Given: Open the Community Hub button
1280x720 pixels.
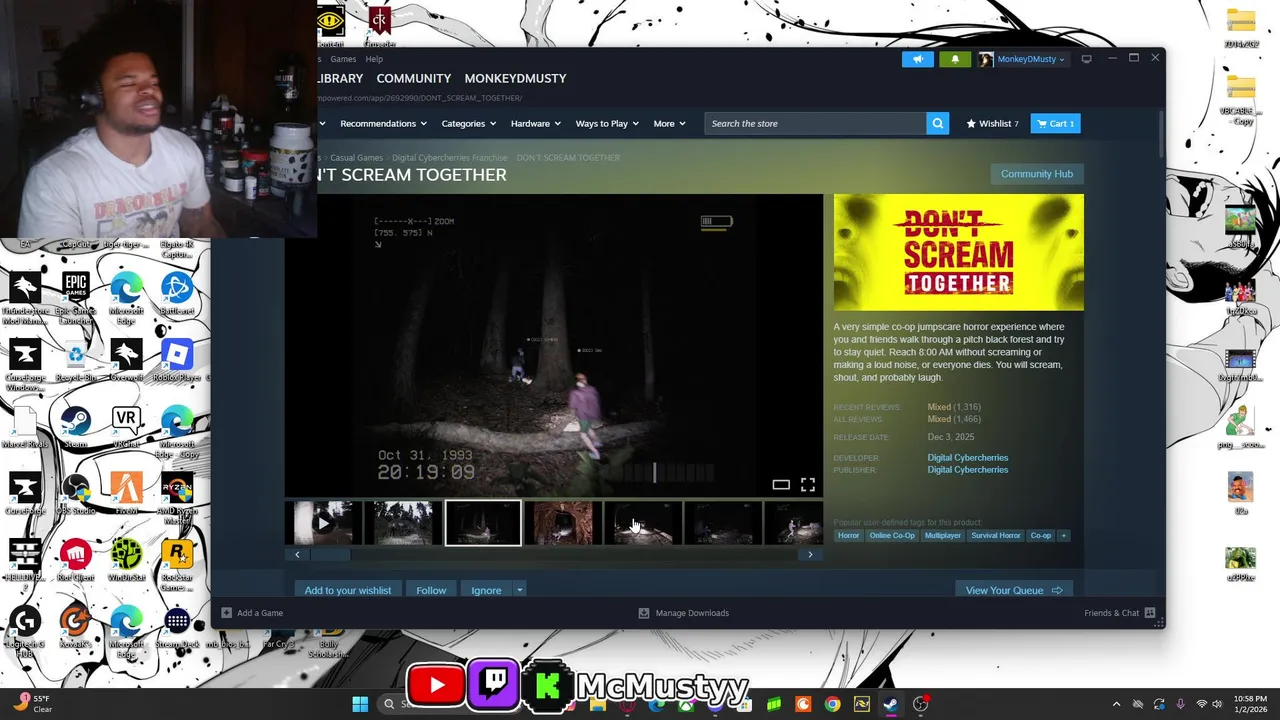Looking at the screenshot, I should coord(1036,174).
